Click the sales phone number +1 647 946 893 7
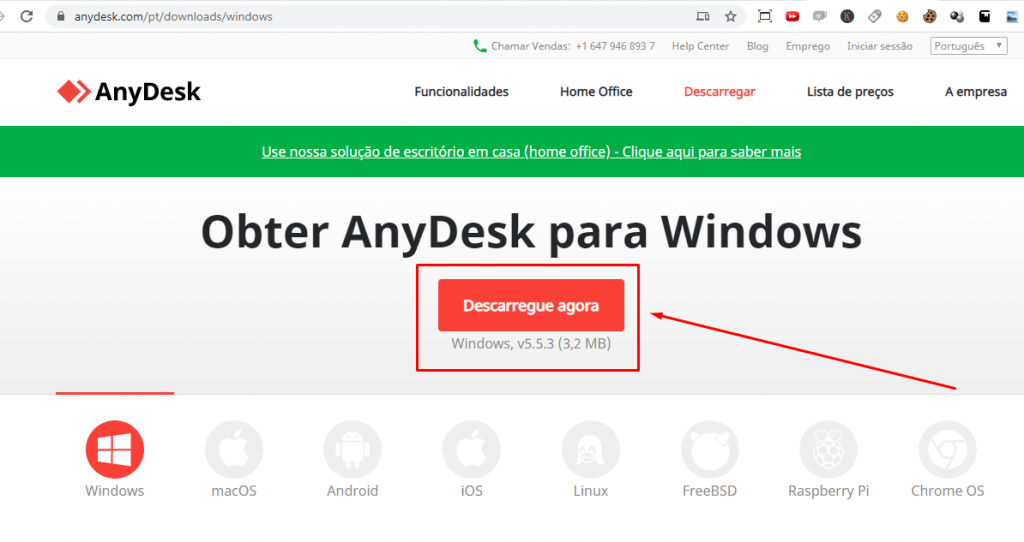This screenshot has width=1024, height=542. coord(615,46)
